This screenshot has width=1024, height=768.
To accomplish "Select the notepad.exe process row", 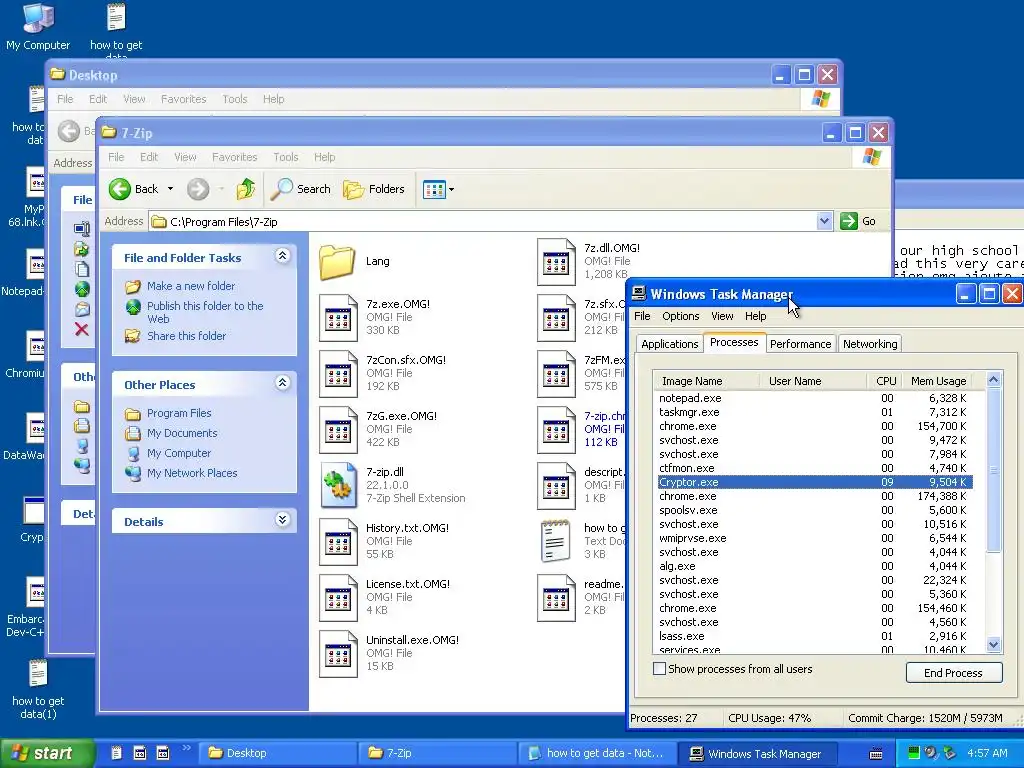I will click(x=815, y=398).
